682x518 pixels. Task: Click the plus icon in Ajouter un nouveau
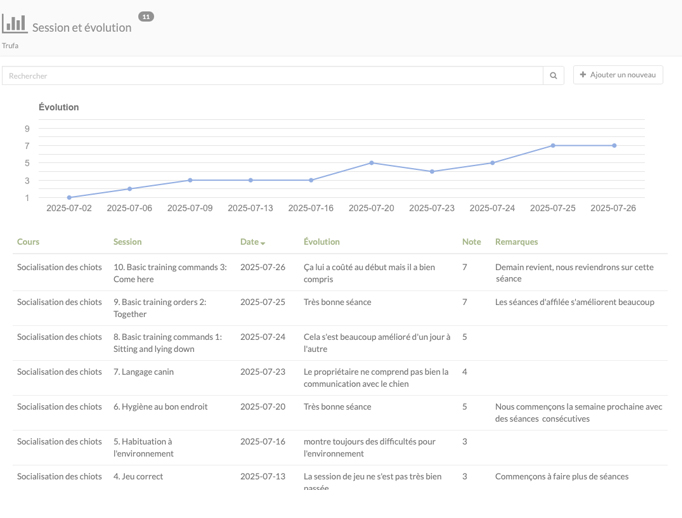click(x=583, y=74)
